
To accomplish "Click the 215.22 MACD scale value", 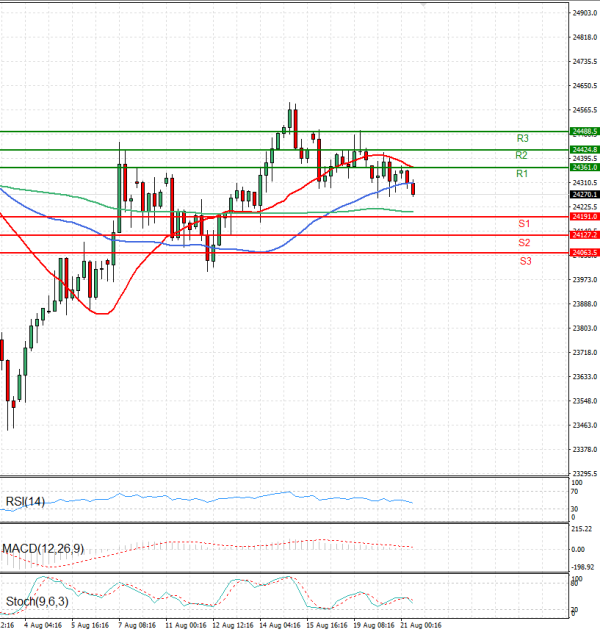I will point(582,529).
